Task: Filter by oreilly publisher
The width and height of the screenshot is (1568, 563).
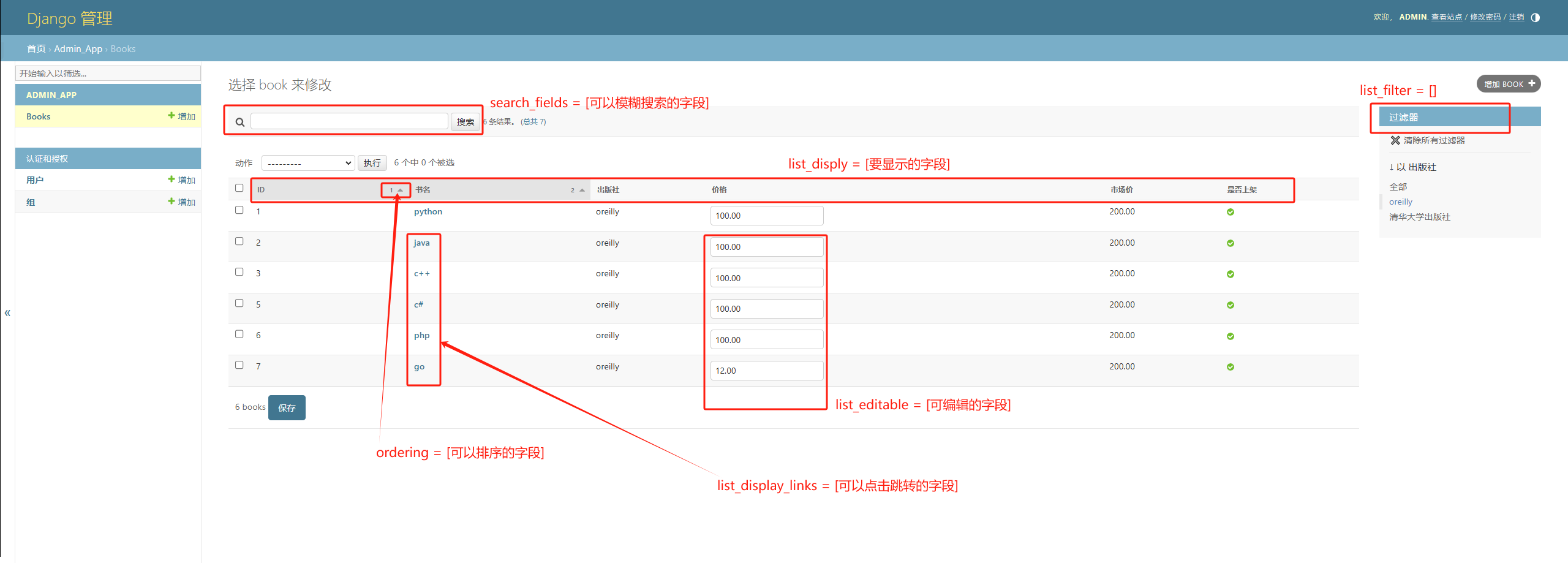Action: [x=1401, y=202]
